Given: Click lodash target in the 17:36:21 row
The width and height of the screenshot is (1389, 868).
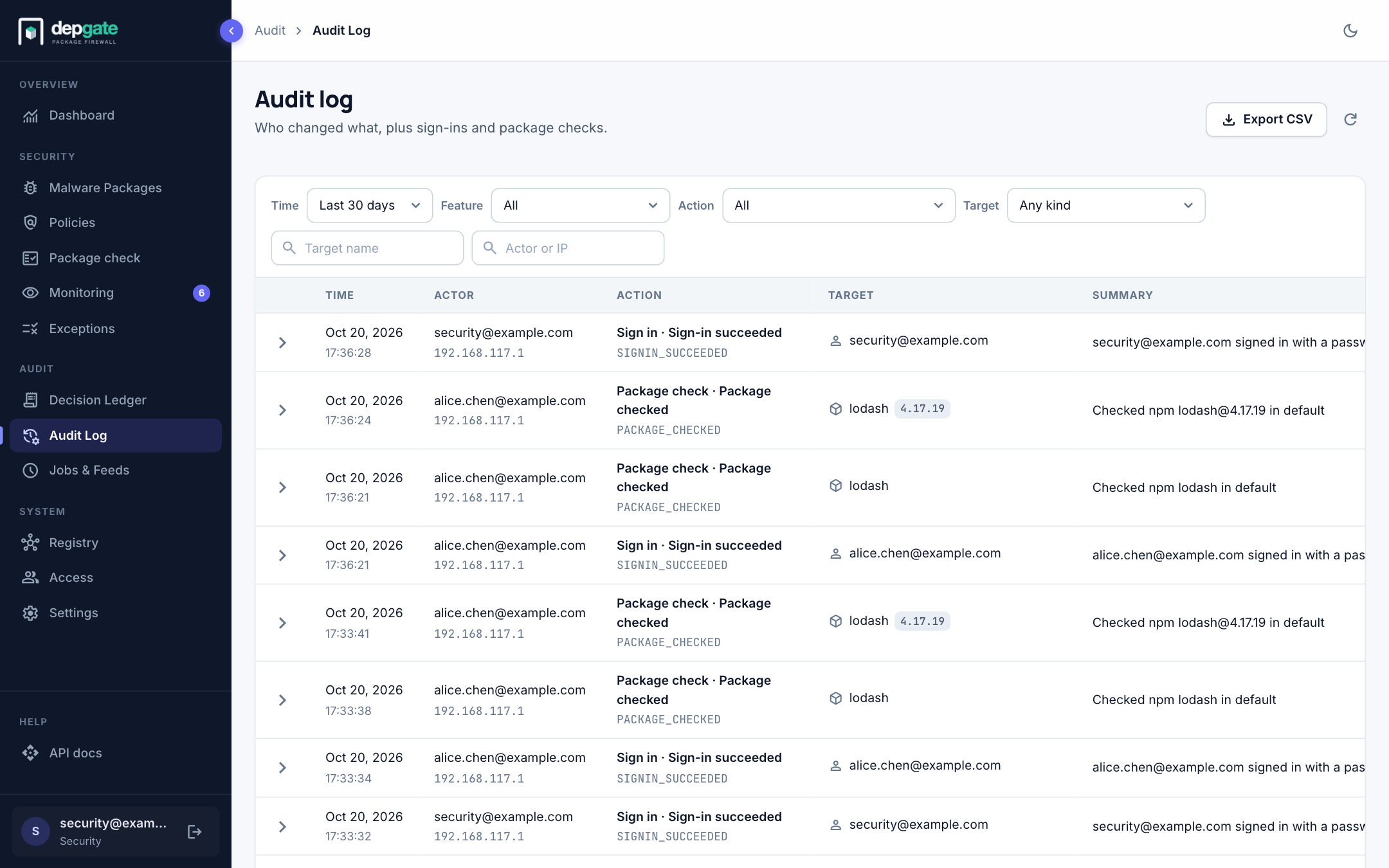Looking at the screenshot, I should point(869,485).
